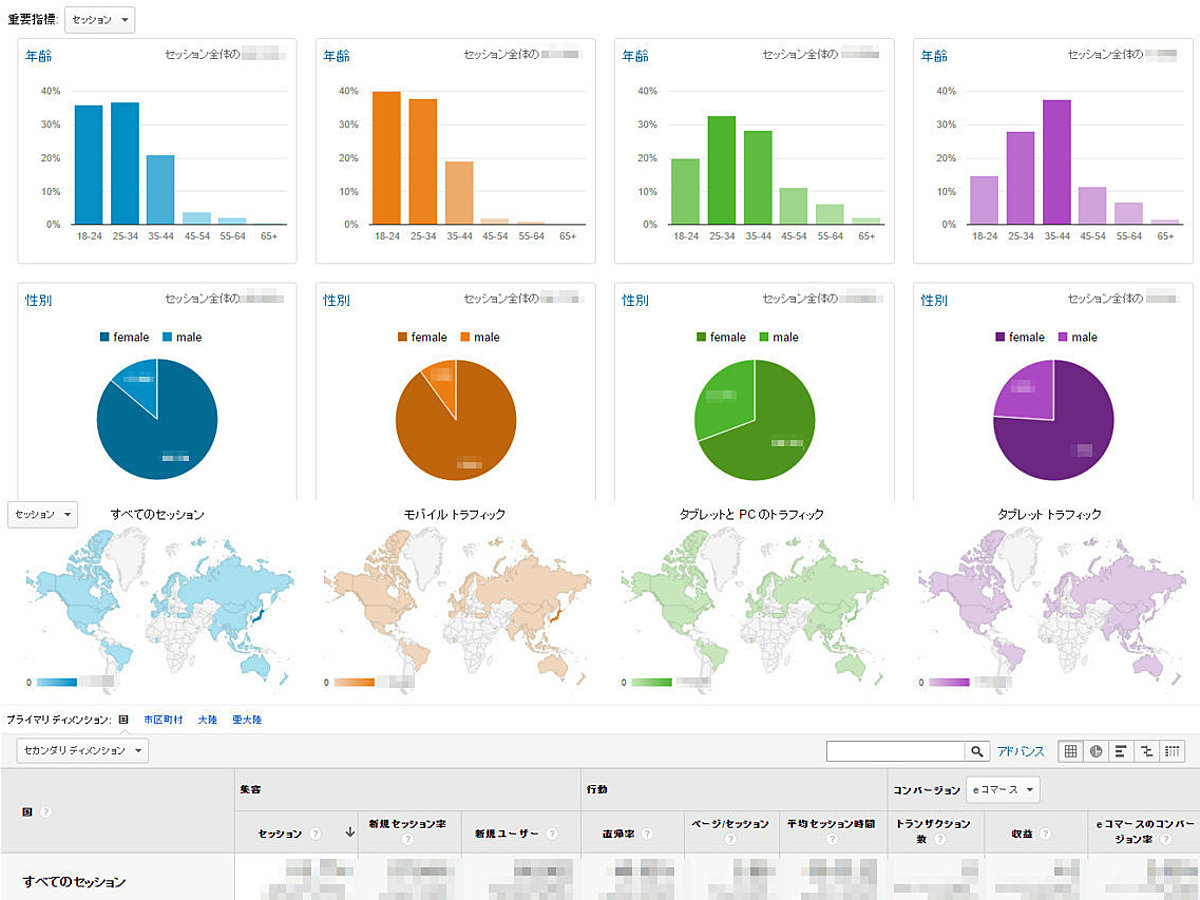Image resolution: width=1200 pixels, height=900 pixels.
Task: Open 性別 title of the blue pie card
Action: tap(38, 300)
